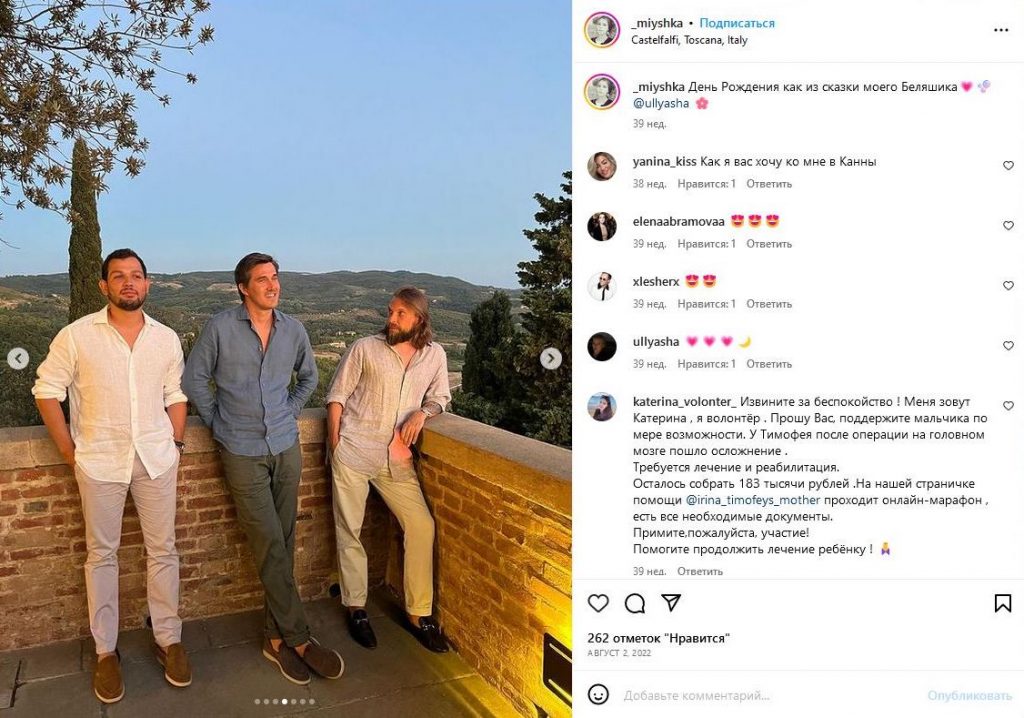This screenshot has width=1024, height=718.
Task: Open the comment bubble icon
Action: (x=635, y=603)
